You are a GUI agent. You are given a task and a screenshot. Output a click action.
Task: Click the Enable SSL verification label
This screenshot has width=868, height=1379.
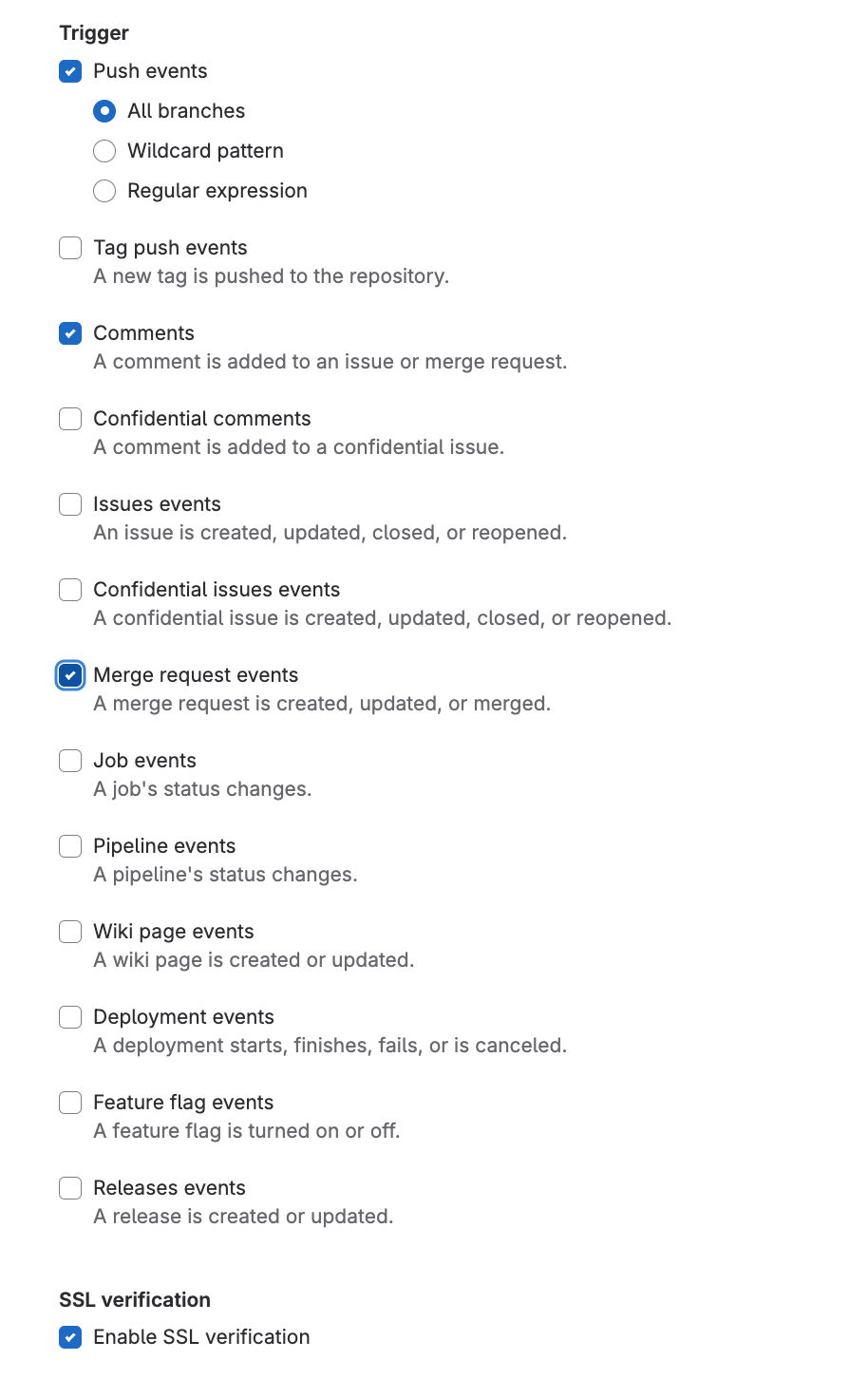point(201,1337)
